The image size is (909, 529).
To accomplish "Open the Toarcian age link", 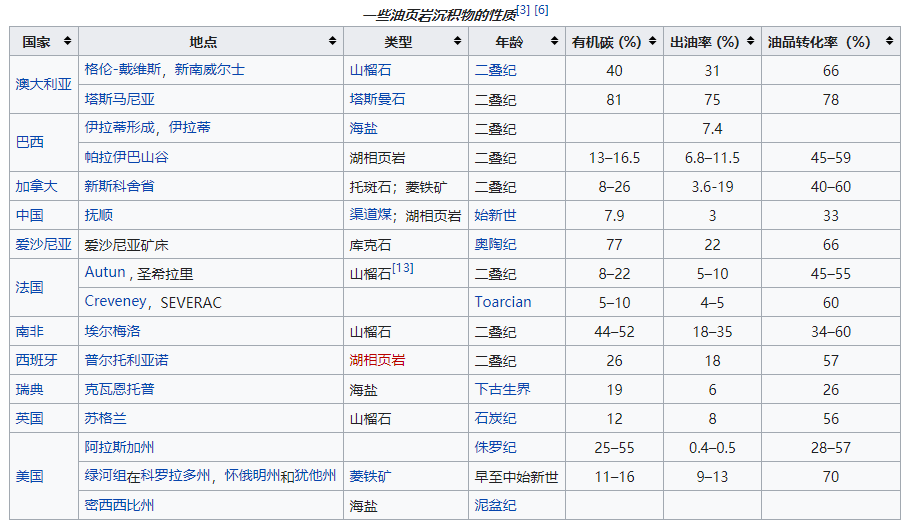I will click(503, 302).
